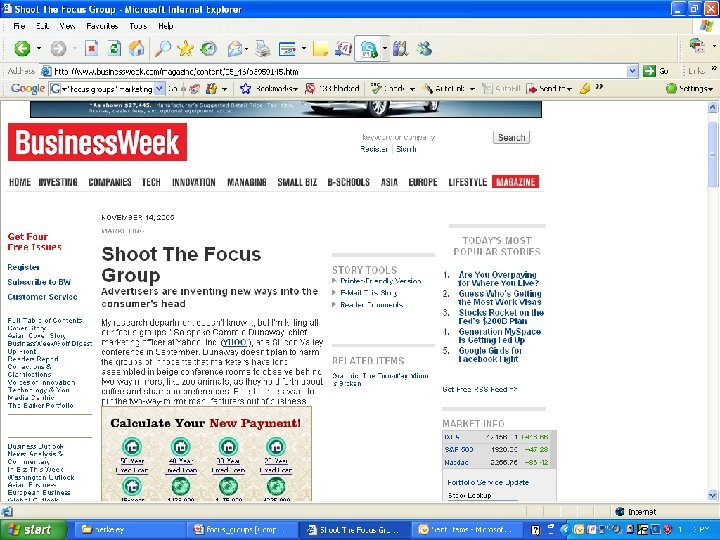
Task: Go to INVESTING navigation section
Action: click(58, 182)
